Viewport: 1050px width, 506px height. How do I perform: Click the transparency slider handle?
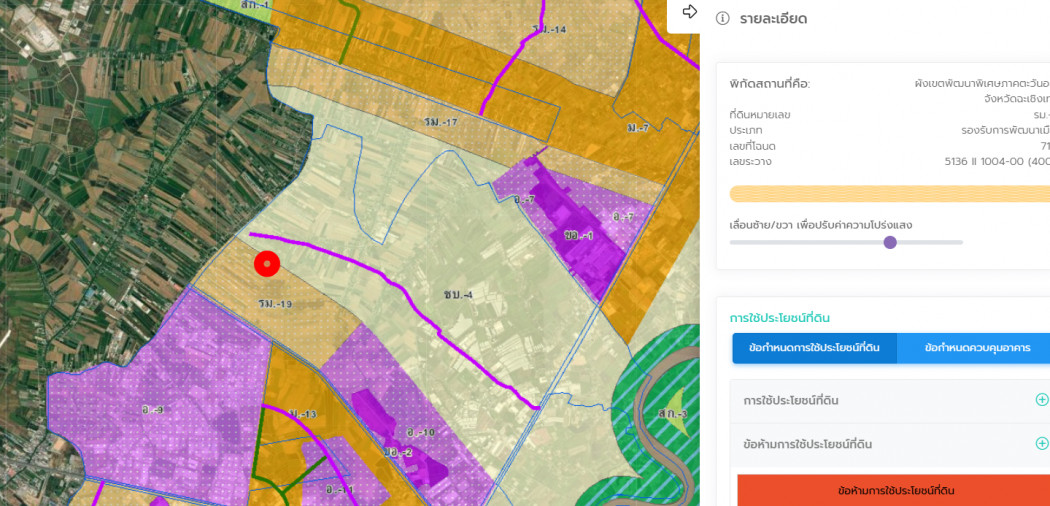coord(890,242)
